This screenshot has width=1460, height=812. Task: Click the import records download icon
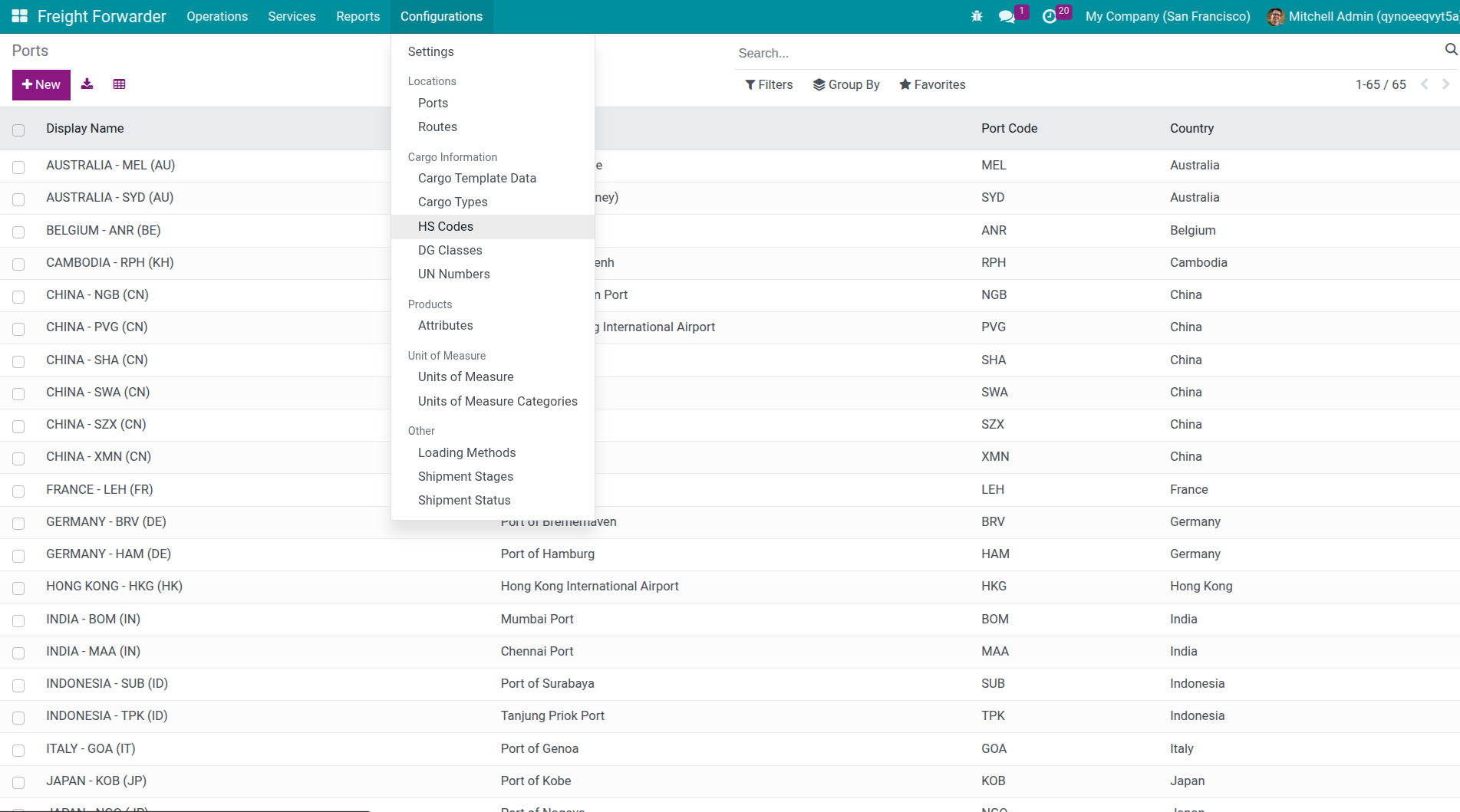(x=87, y=84)
